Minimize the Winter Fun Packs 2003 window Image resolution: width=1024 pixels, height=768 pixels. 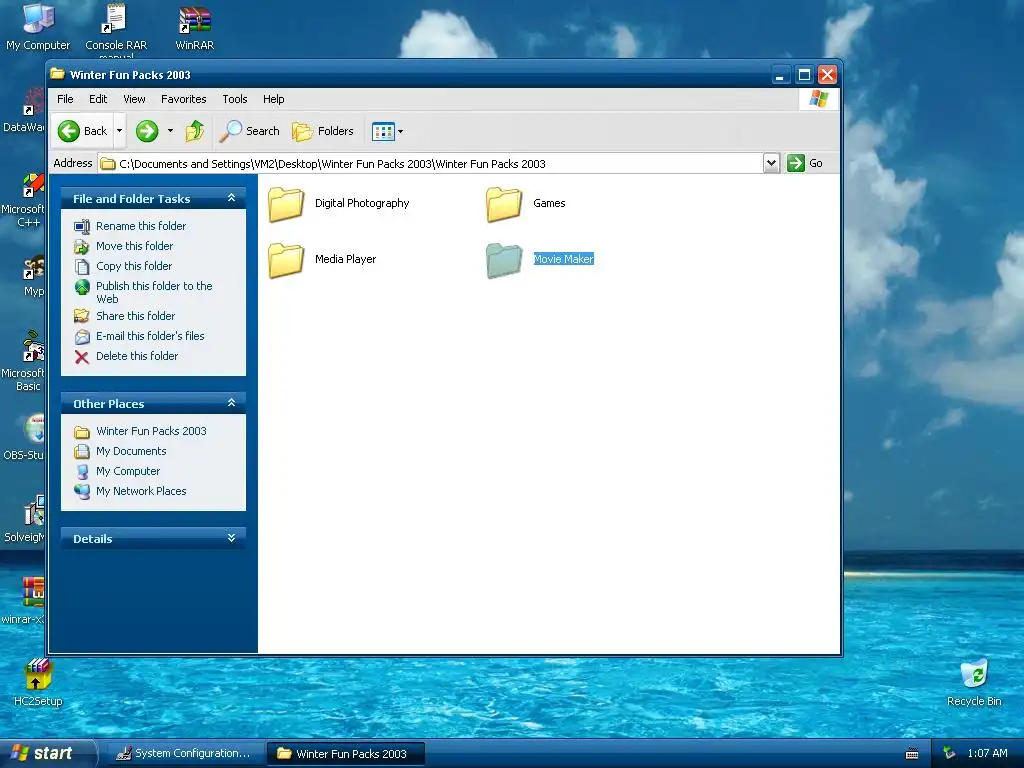tap(780, 75)
